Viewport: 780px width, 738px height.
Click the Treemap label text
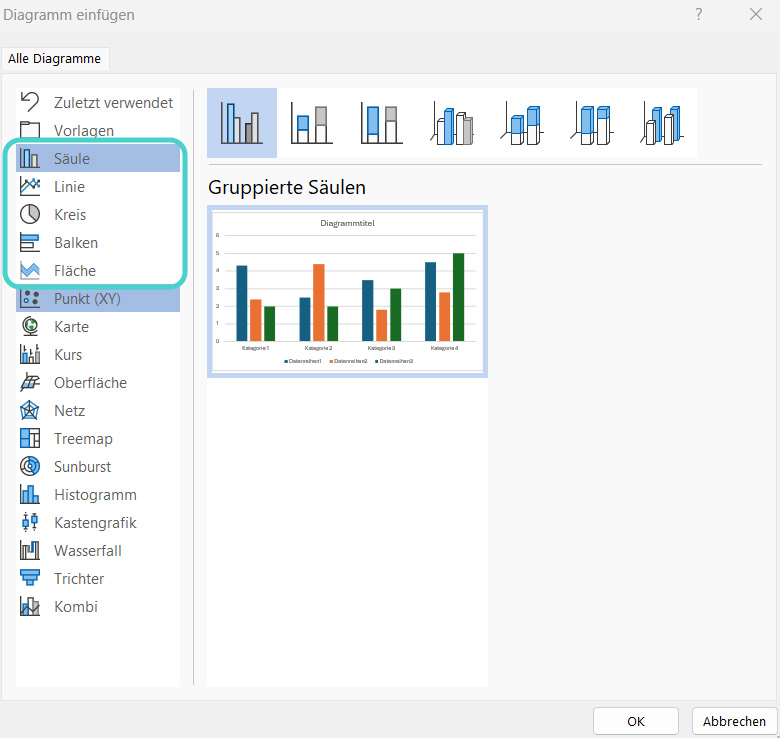(84, 439)
